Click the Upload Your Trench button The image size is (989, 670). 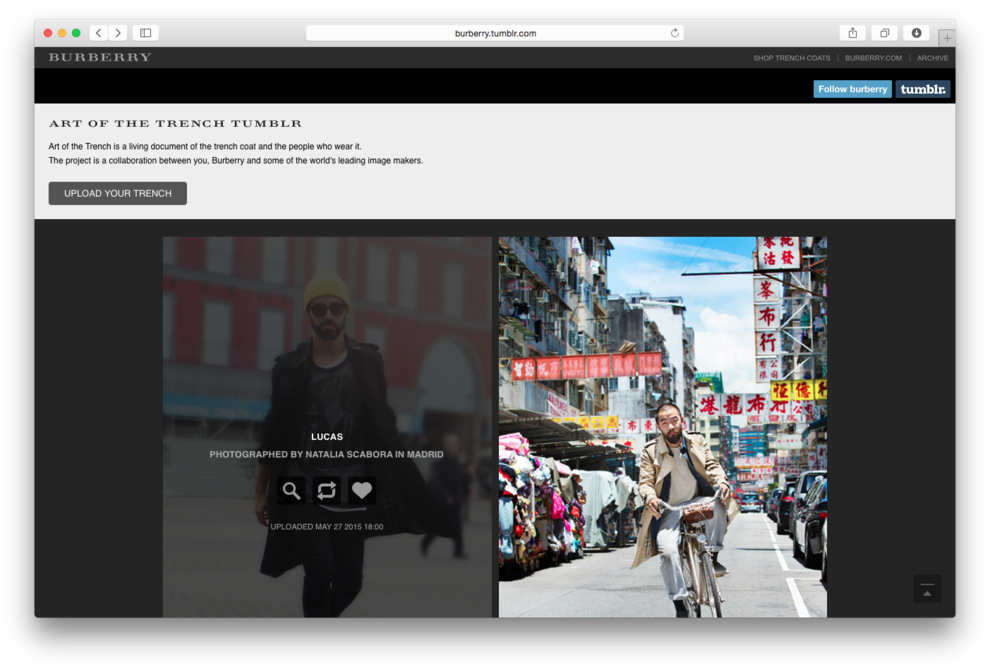click(118, 193)
